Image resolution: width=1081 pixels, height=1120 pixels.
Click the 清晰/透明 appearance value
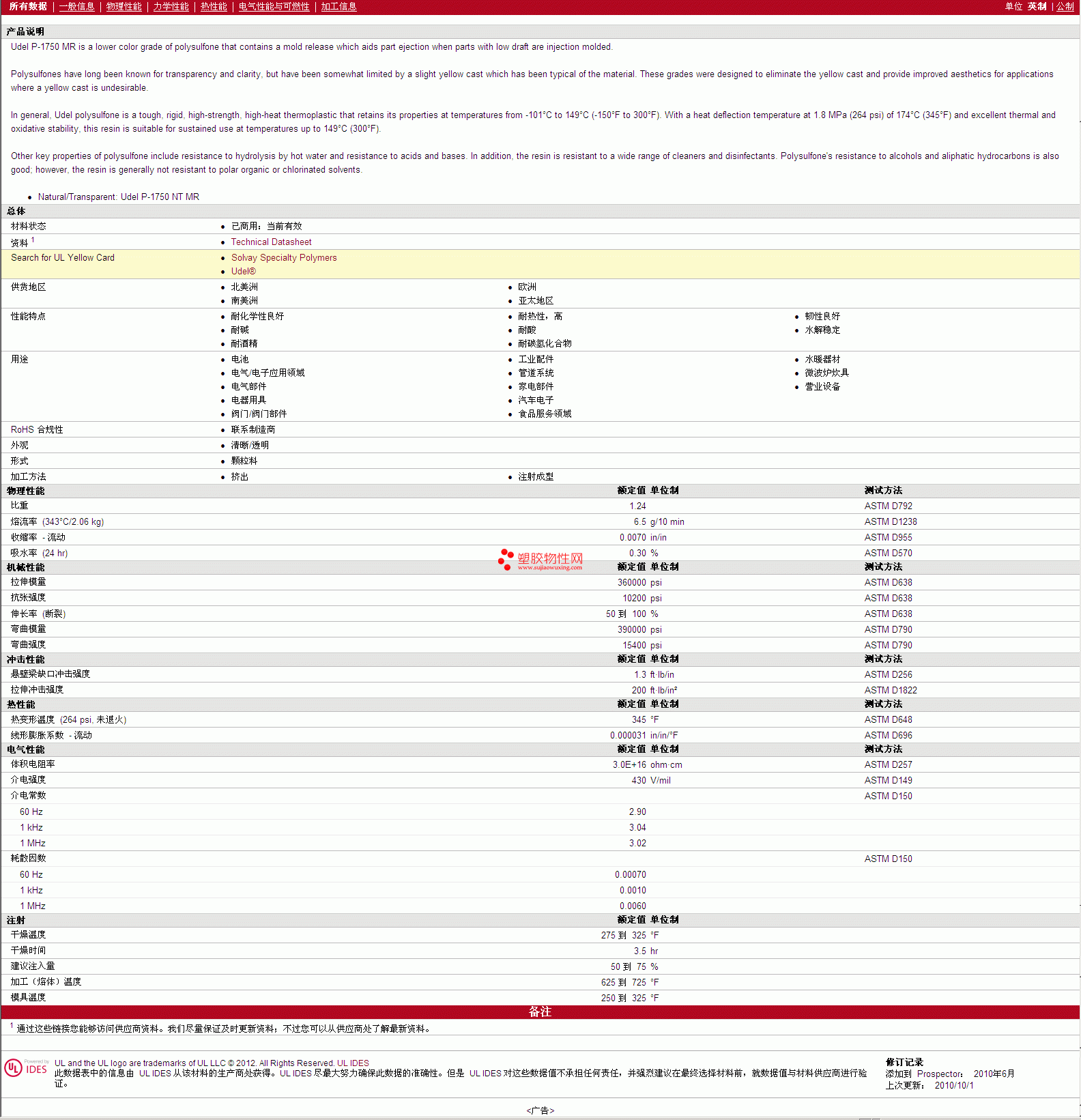click(250, 446)
